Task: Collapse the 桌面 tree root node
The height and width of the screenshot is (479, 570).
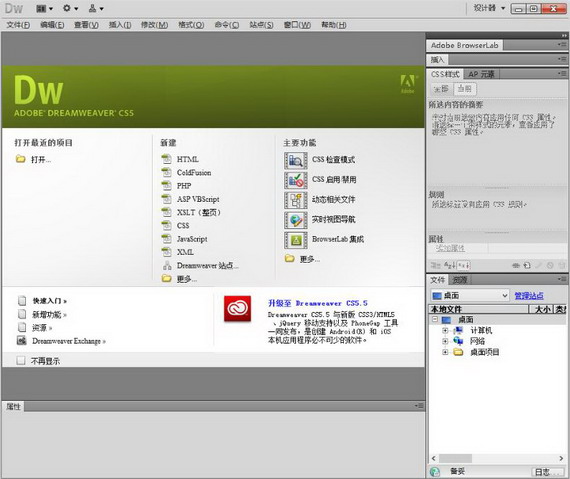Action: tap(435, 319)
